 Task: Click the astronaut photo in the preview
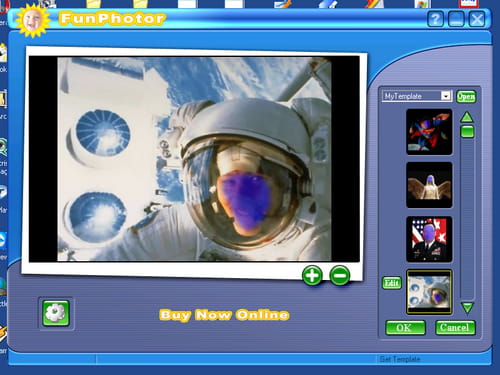(x=195, y=159)
